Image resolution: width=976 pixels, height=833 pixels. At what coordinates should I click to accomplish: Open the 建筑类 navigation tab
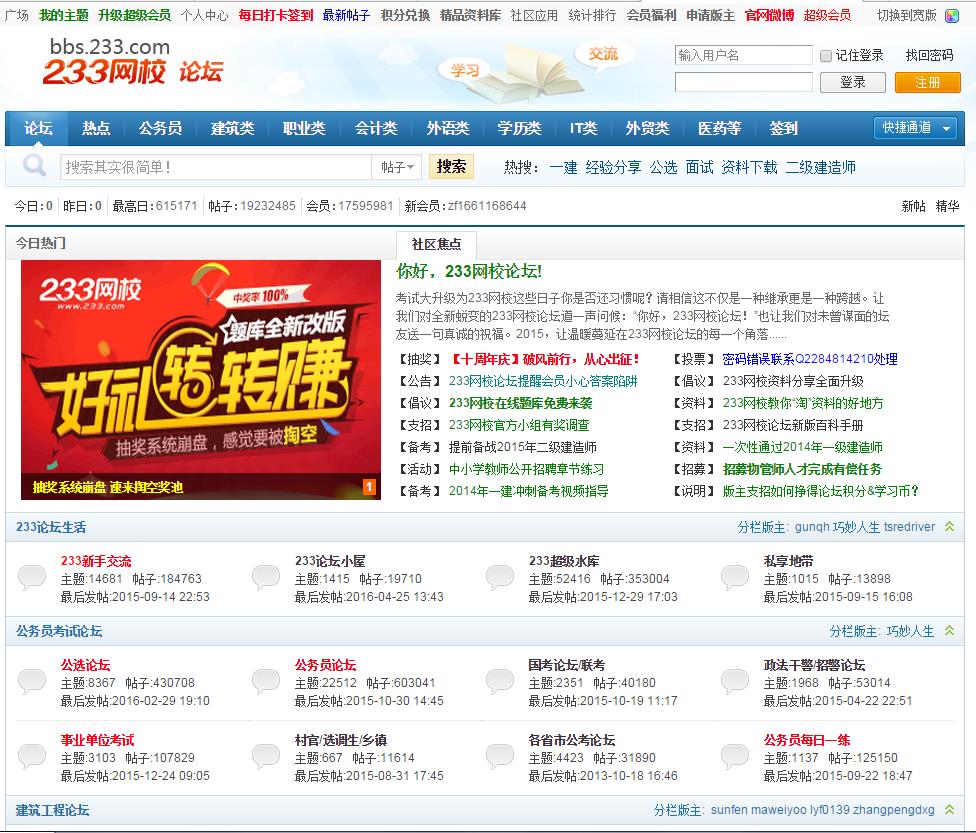click(x=232, y=128)
